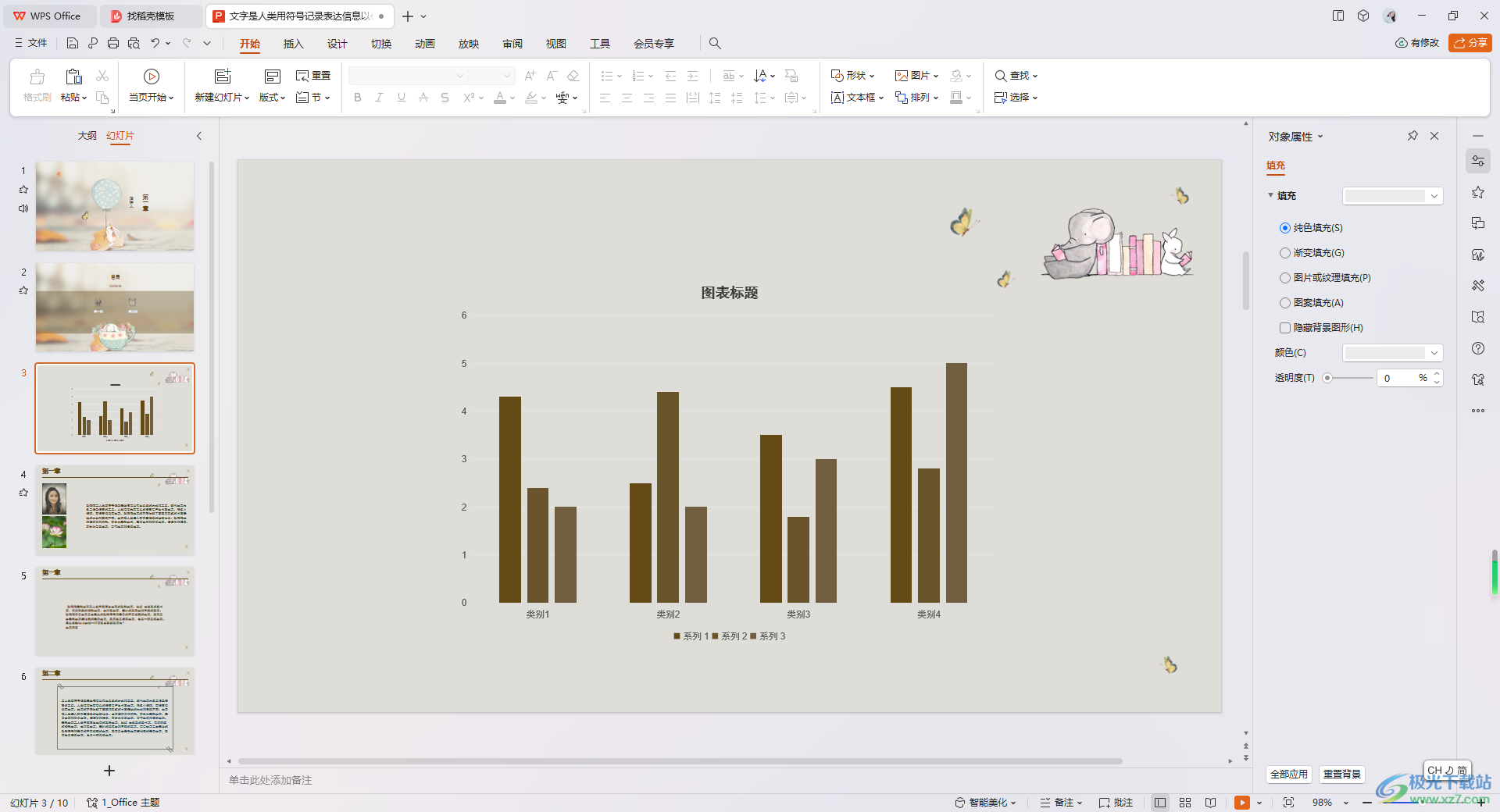The height and width of the screenshot is (812, 1500).
Task: Click the orange Share button
Action: pyautogui.click(x=1470, y=43)
